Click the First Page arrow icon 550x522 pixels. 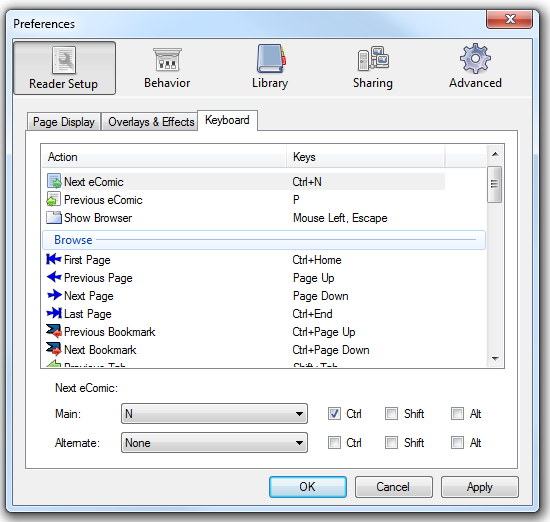click(54, 259)
